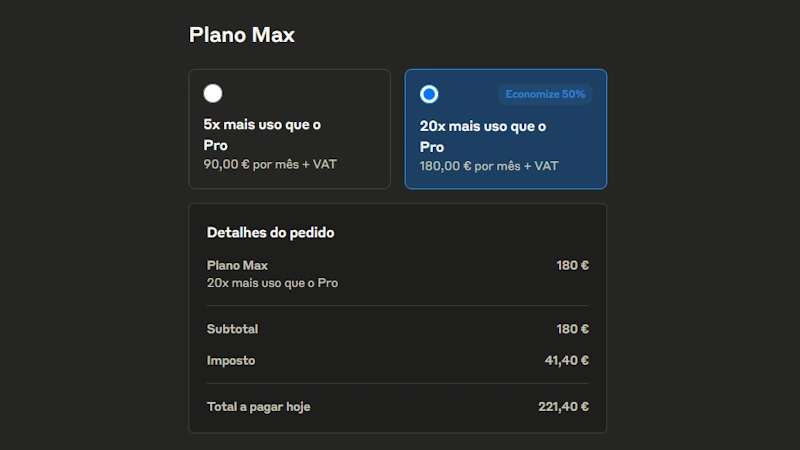Click the 221,40 € total amount
800x450 pixels.
(x=563, y=407)
